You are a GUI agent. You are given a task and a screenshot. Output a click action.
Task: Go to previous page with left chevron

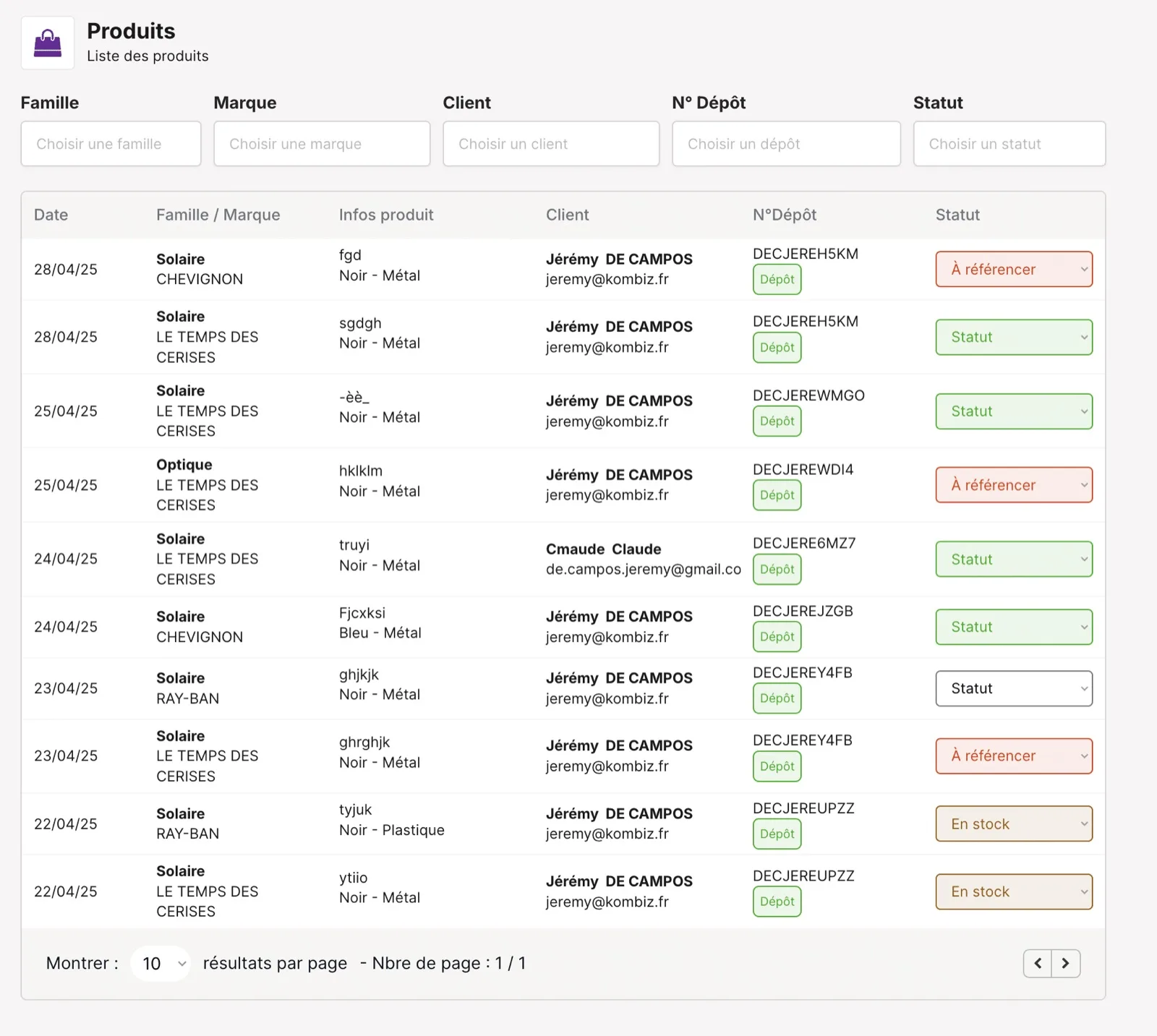tap(1038, 963)
